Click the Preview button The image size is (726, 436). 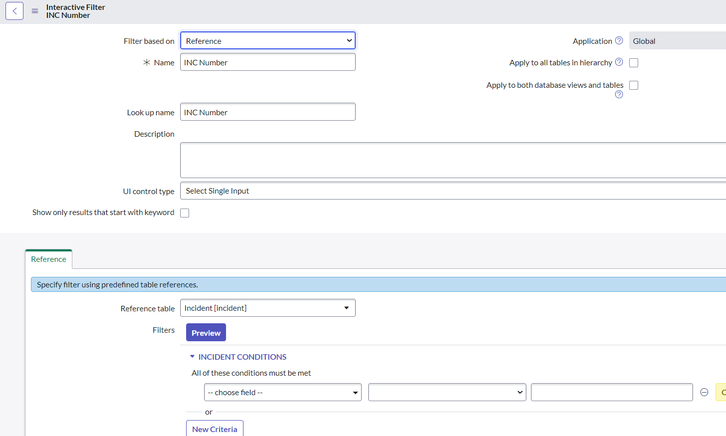206,333
